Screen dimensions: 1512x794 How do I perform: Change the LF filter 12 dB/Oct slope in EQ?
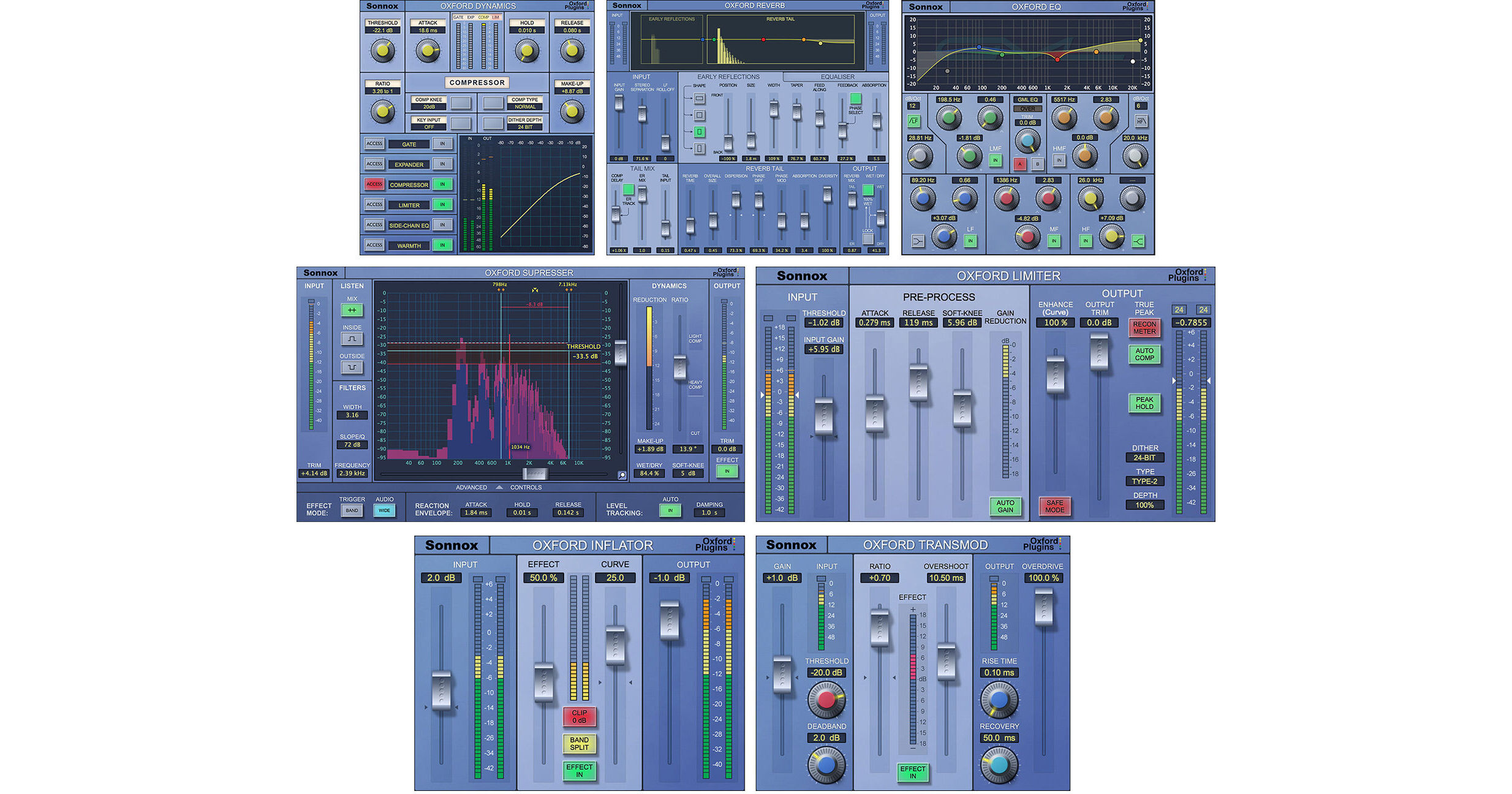[912, 106]
